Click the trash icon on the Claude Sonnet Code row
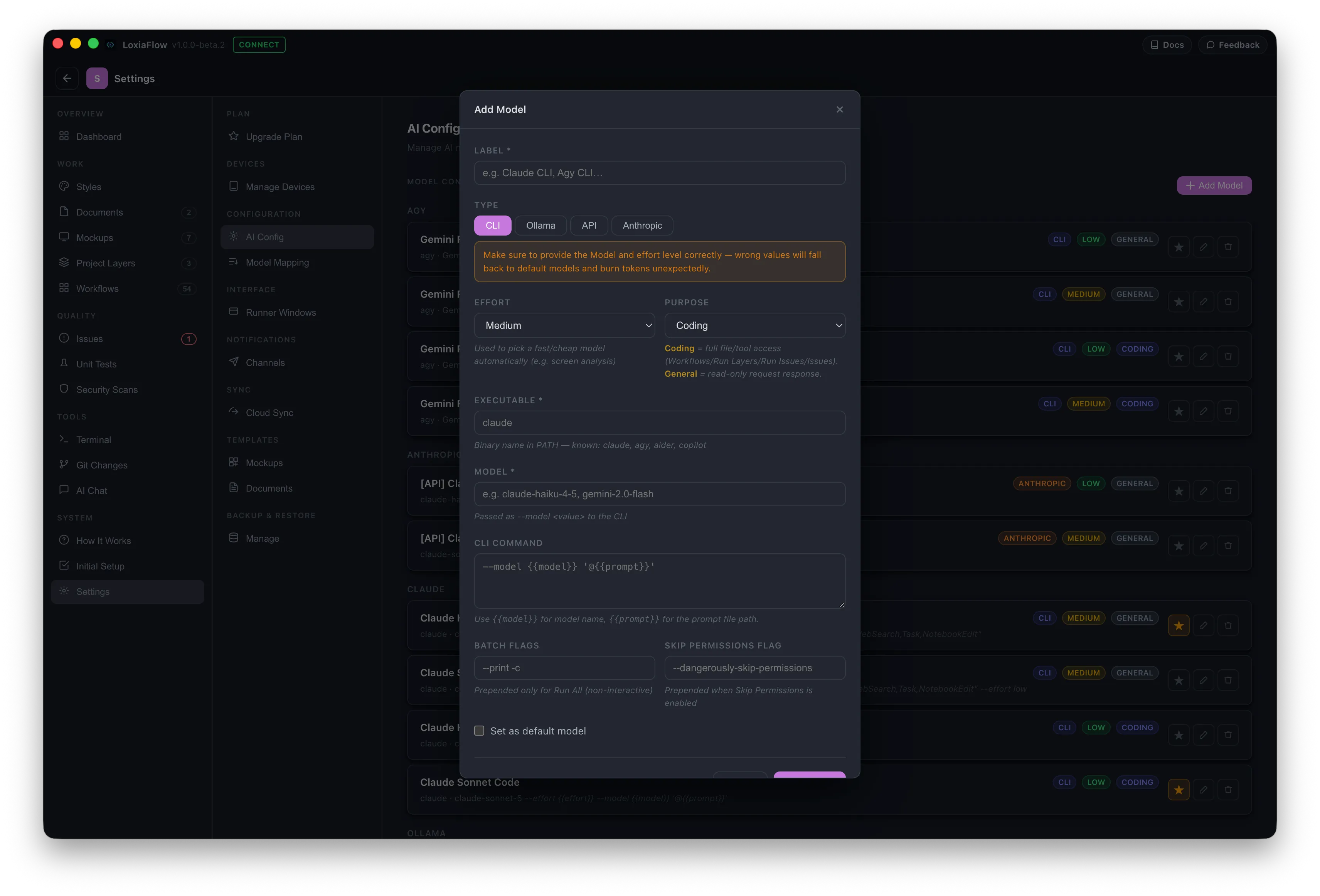 tap(1228, 790)
